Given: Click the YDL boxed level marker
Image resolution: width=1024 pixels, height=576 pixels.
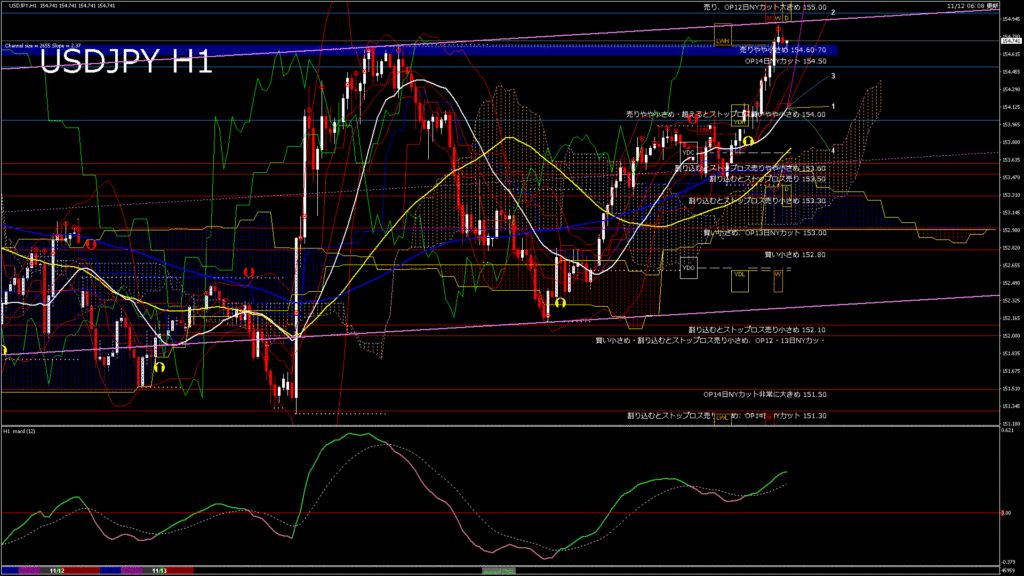Looking at the screenshot, I should coord(739,274).
